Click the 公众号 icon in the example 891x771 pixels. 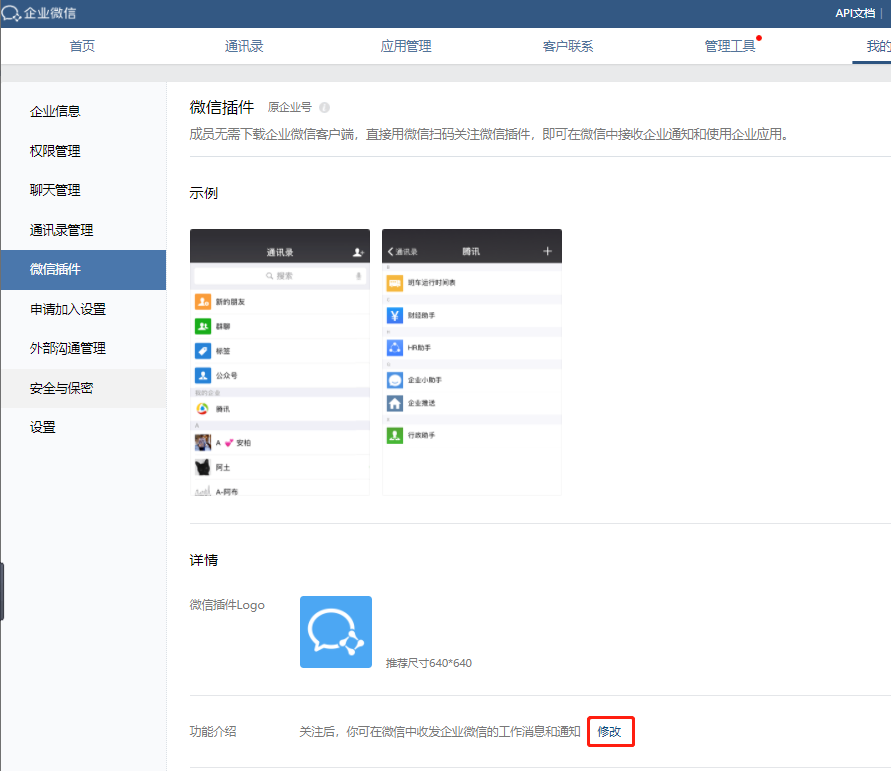[x=203, y=376]
